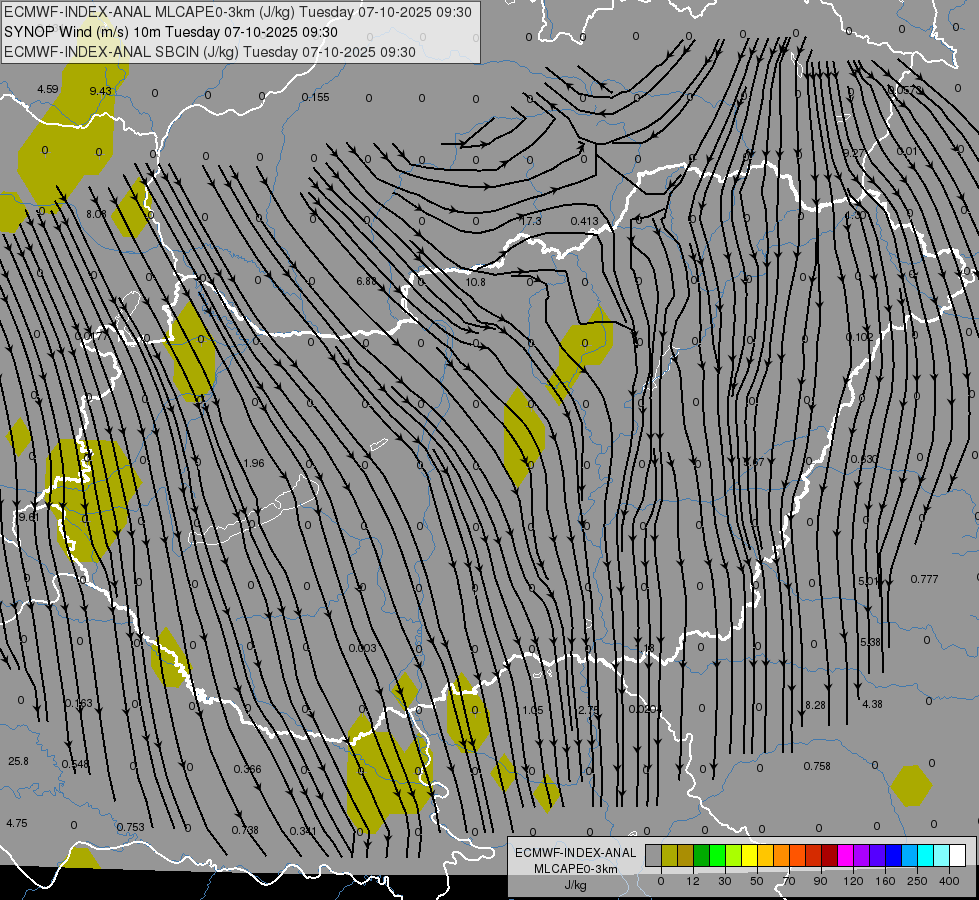The image size is (979, 900).
Task: Click the map value '10.8'
Action: pos(475,282)
